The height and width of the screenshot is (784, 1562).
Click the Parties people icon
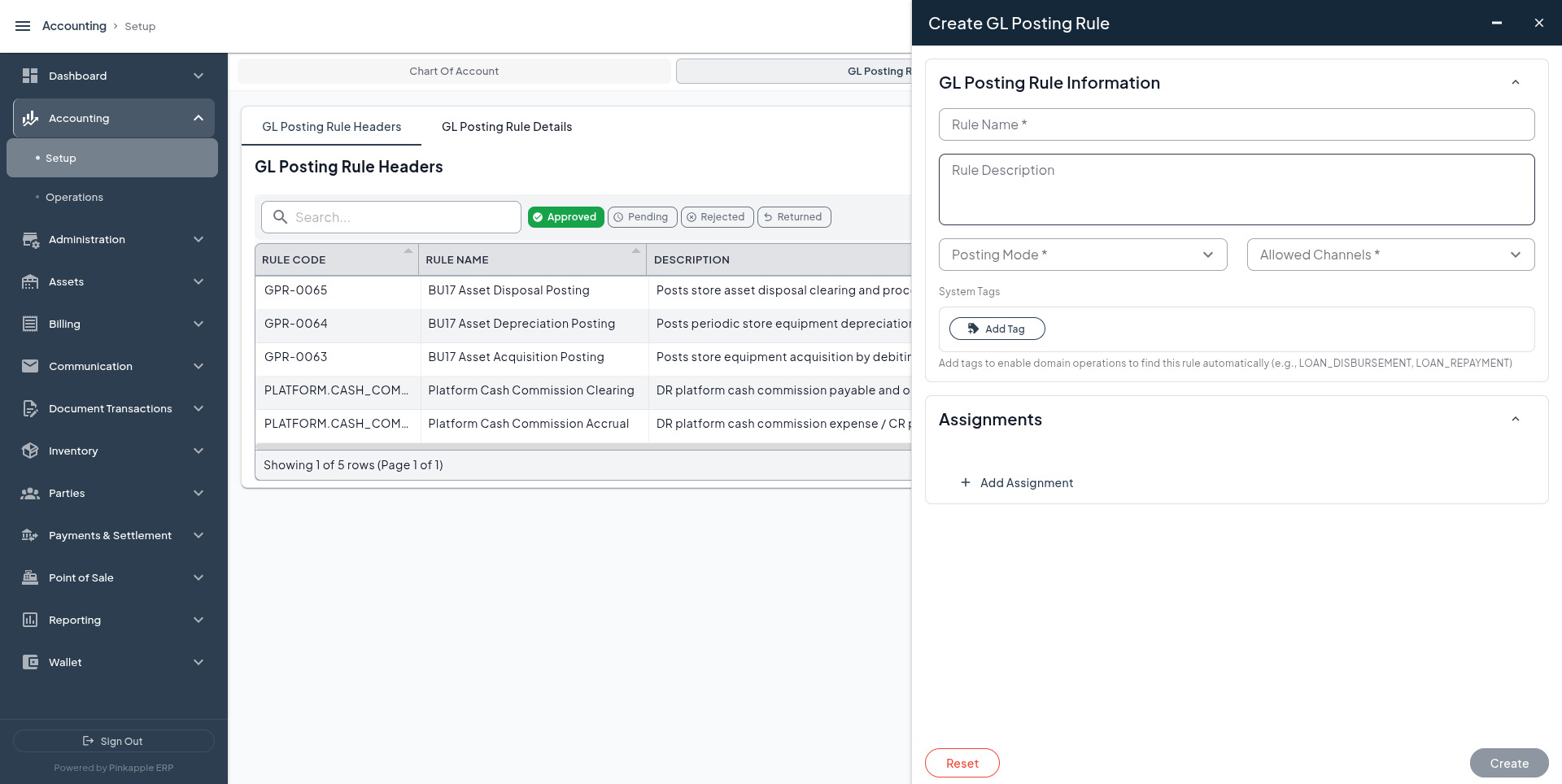[30, 493]
